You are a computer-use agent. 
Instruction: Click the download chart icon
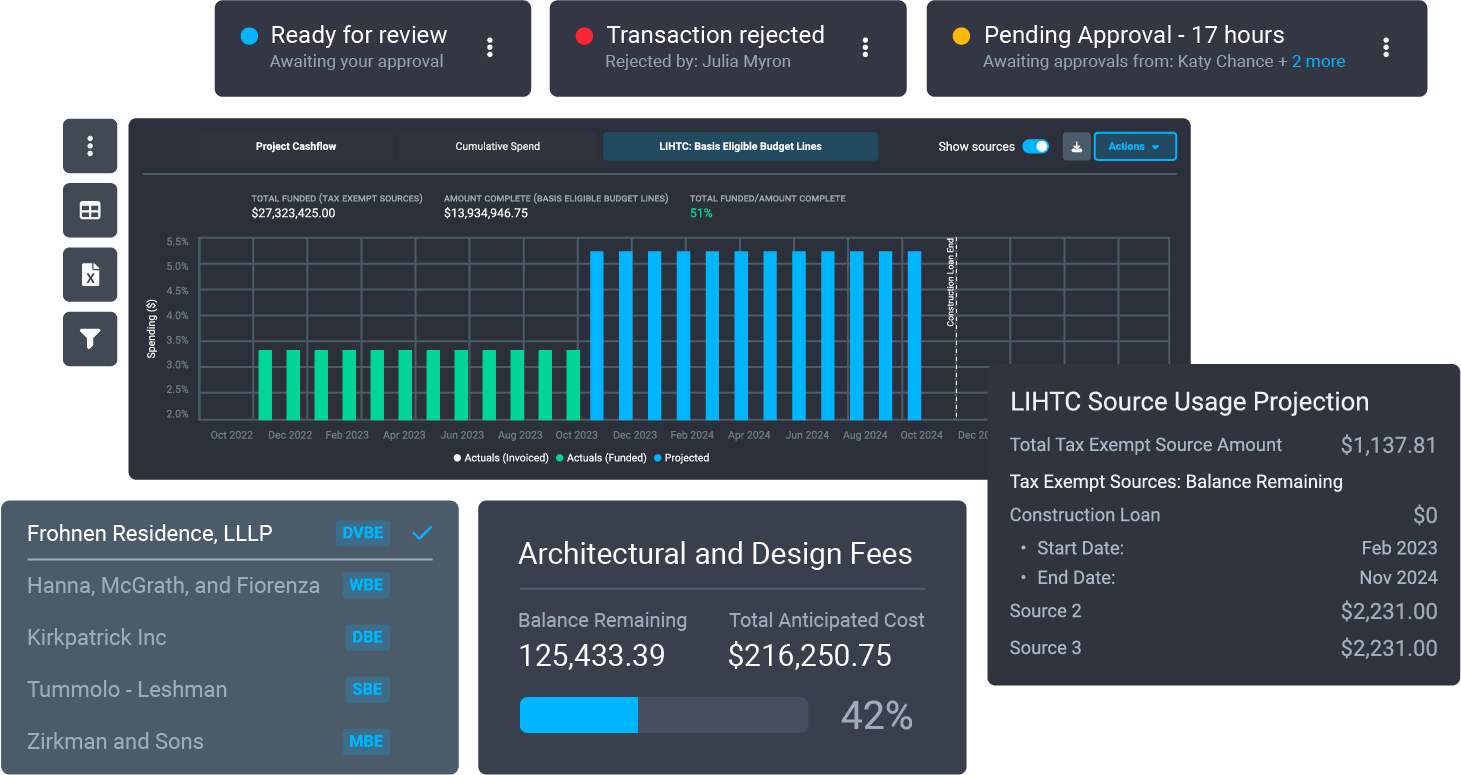[1076, 147]
